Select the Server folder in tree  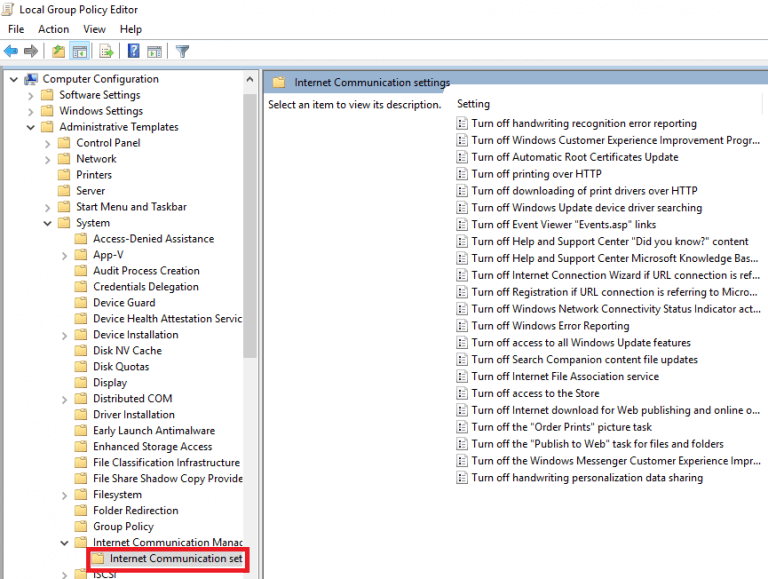pos(90,191)
